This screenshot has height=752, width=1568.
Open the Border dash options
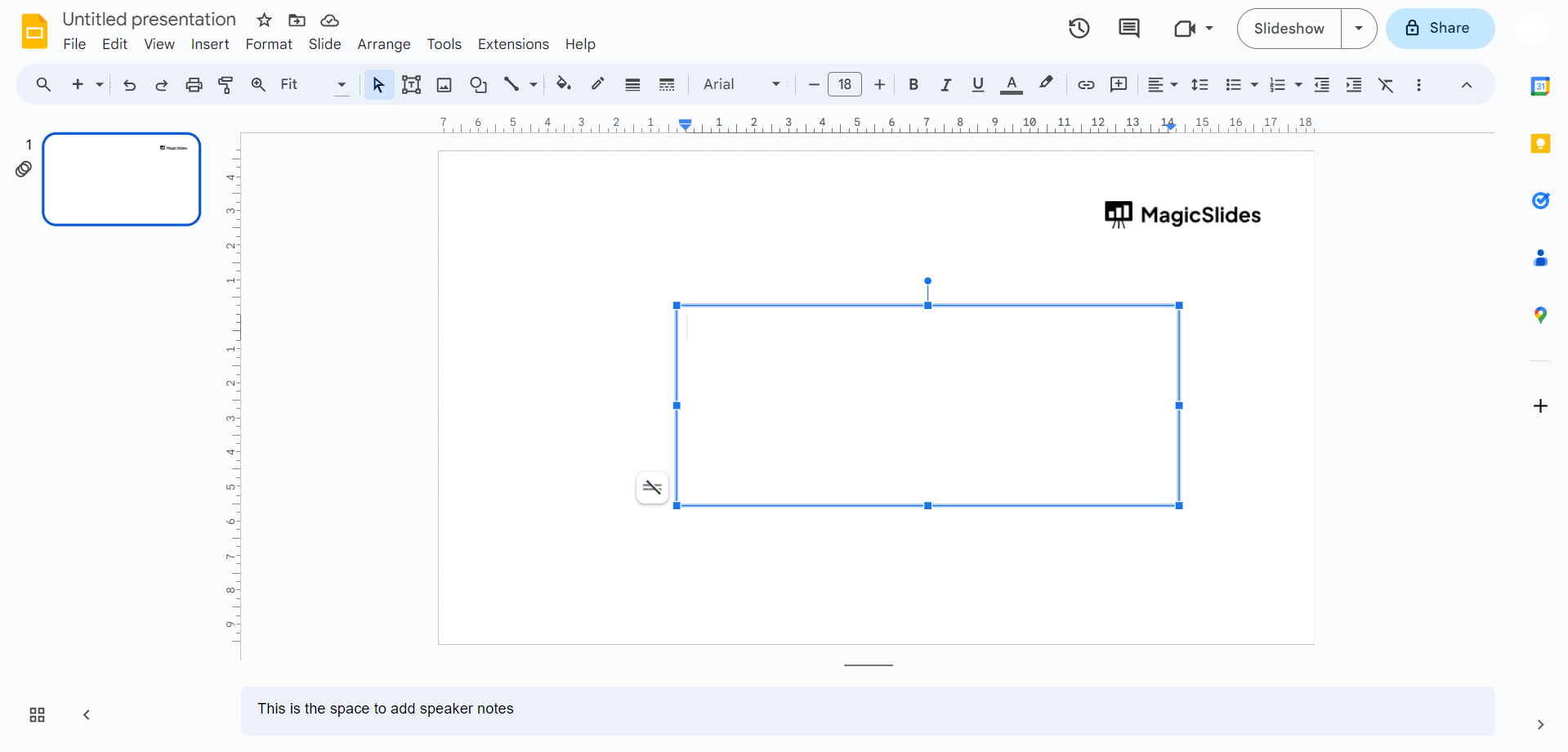[667, 84]
